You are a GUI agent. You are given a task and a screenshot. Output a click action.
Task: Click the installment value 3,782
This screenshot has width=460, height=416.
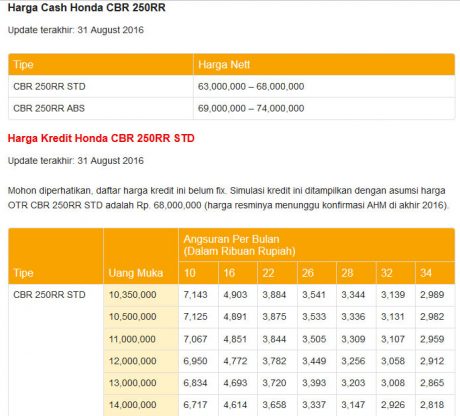point(274,361)
